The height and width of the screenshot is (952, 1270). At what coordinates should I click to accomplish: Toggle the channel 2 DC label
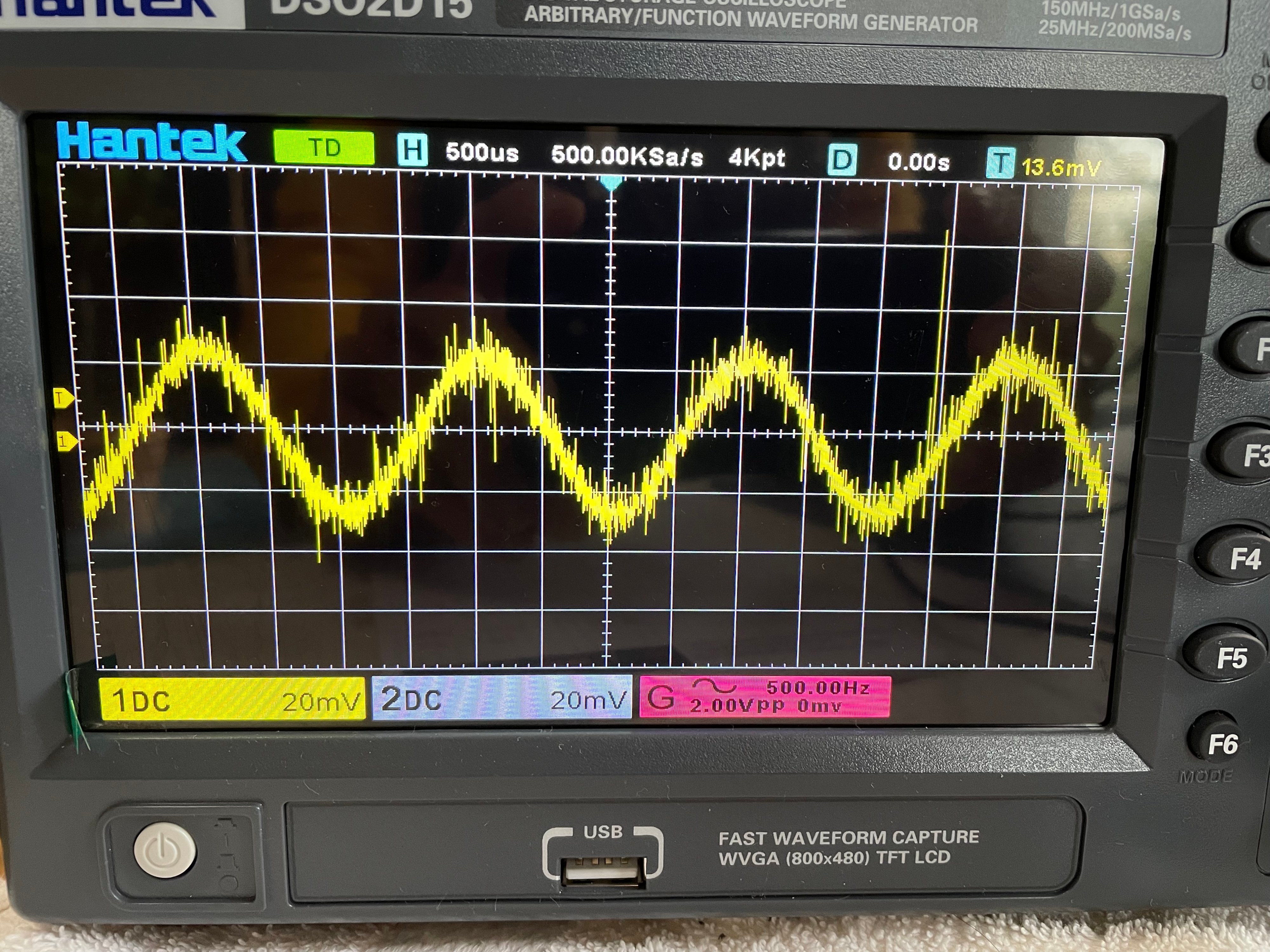pos(411,699)
